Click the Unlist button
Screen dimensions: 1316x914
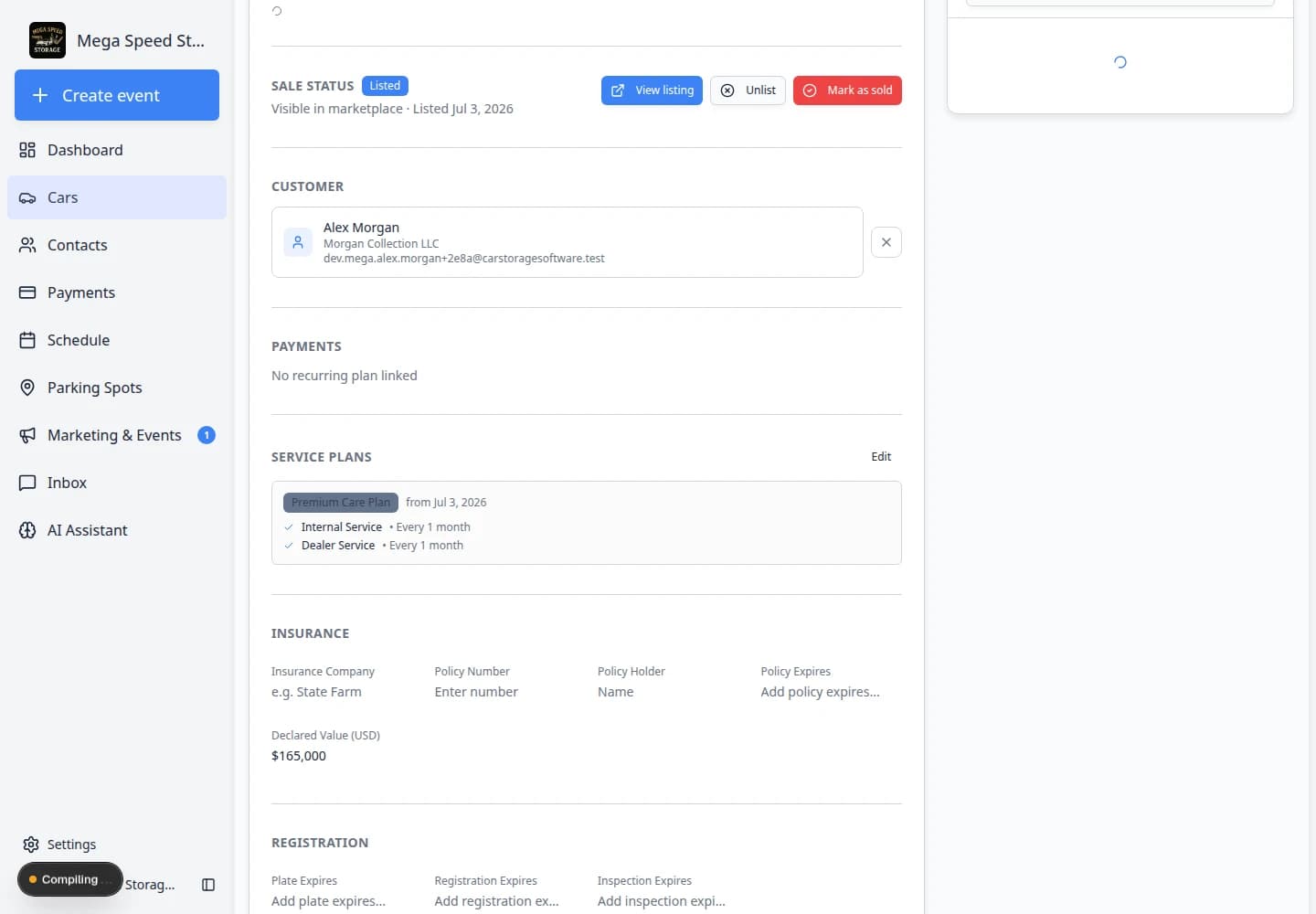pos(748,90)
